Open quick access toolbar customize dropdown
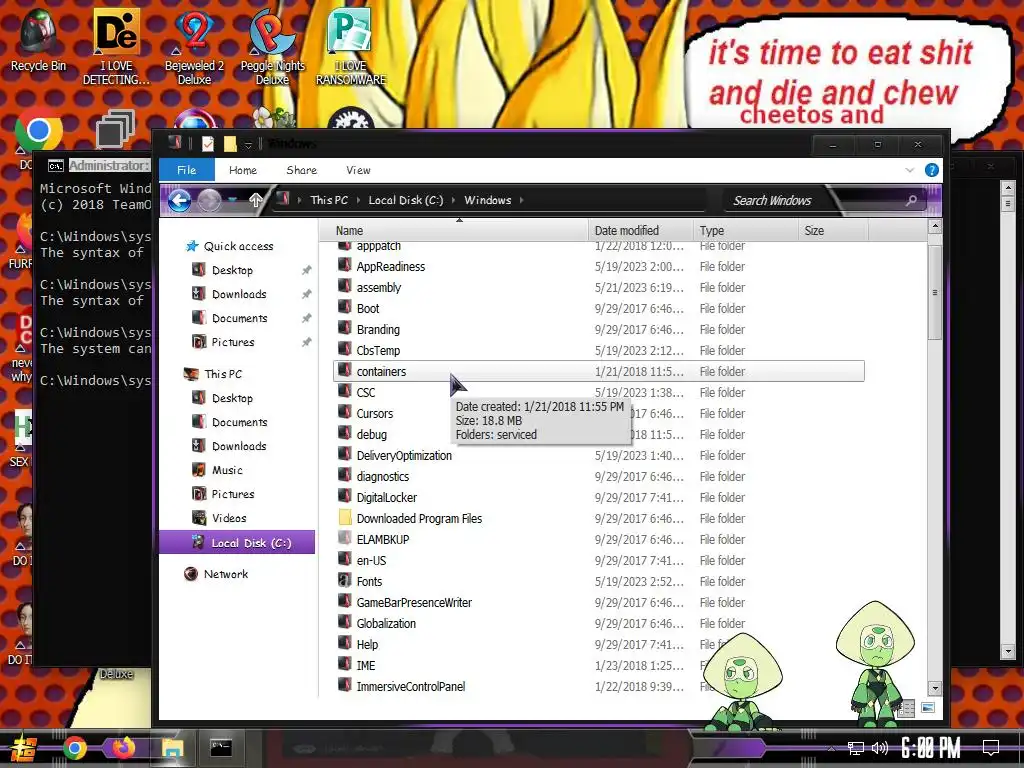The height and width of the screenshot is (768, 1024). click(x=248, y=144)
